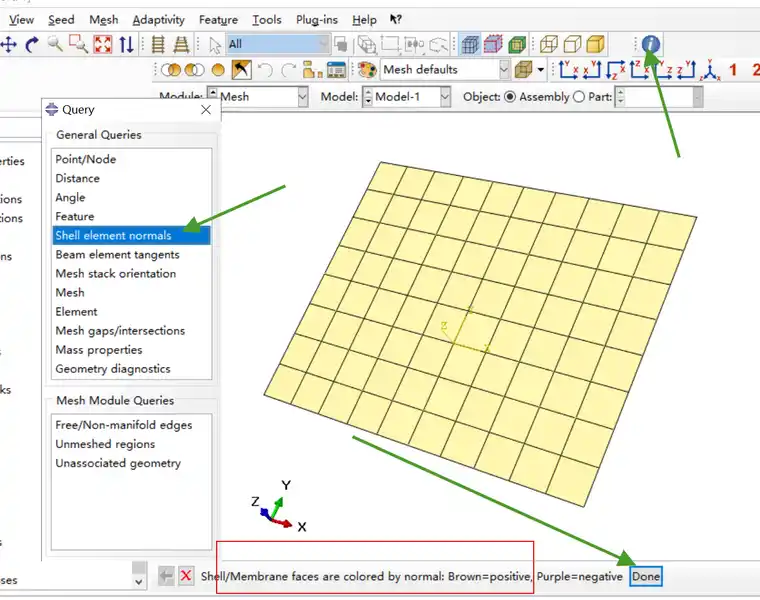Select the Pan View tool
This screenshot has width=760, height=600.
[x=9, y=45]
